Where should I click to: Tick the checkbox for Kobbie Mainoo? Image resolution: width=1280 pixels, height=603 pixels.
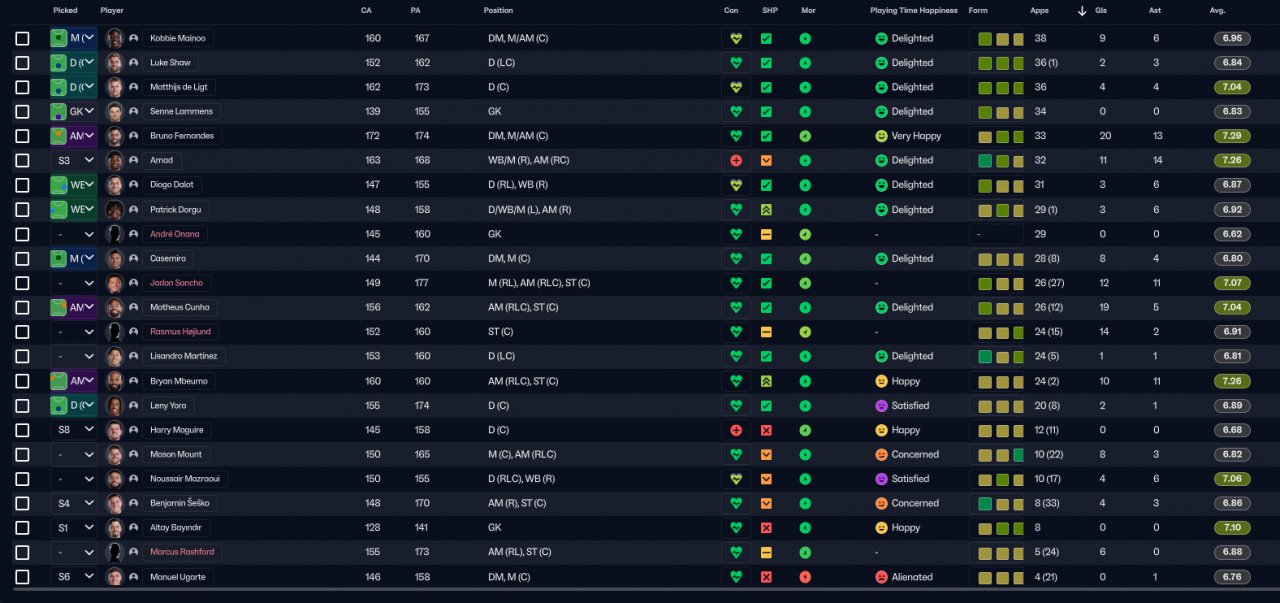[x=22, y=38]
